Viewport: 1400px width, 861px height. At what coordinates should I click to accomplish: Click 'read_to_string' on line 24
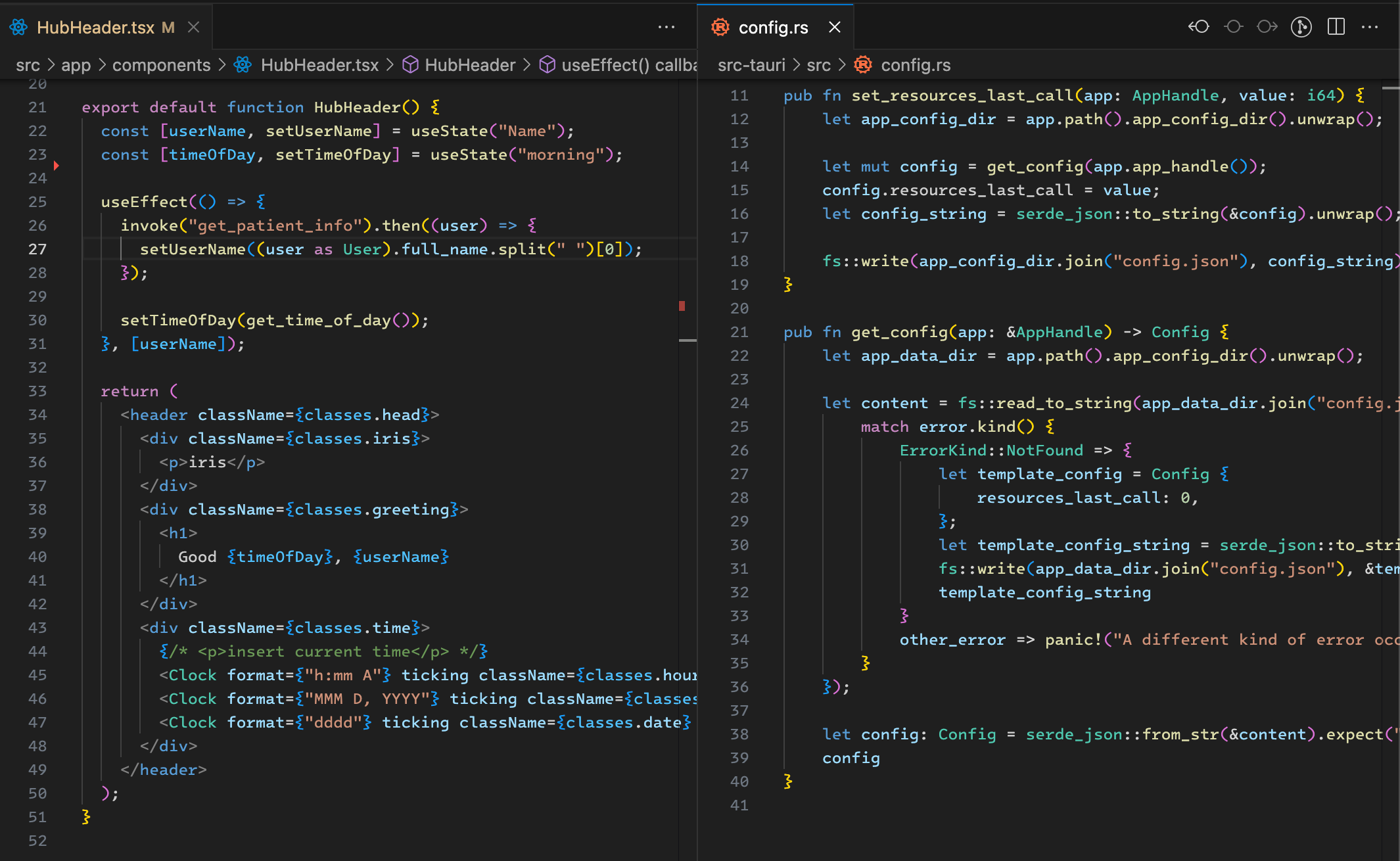[x=1064, y=403]
